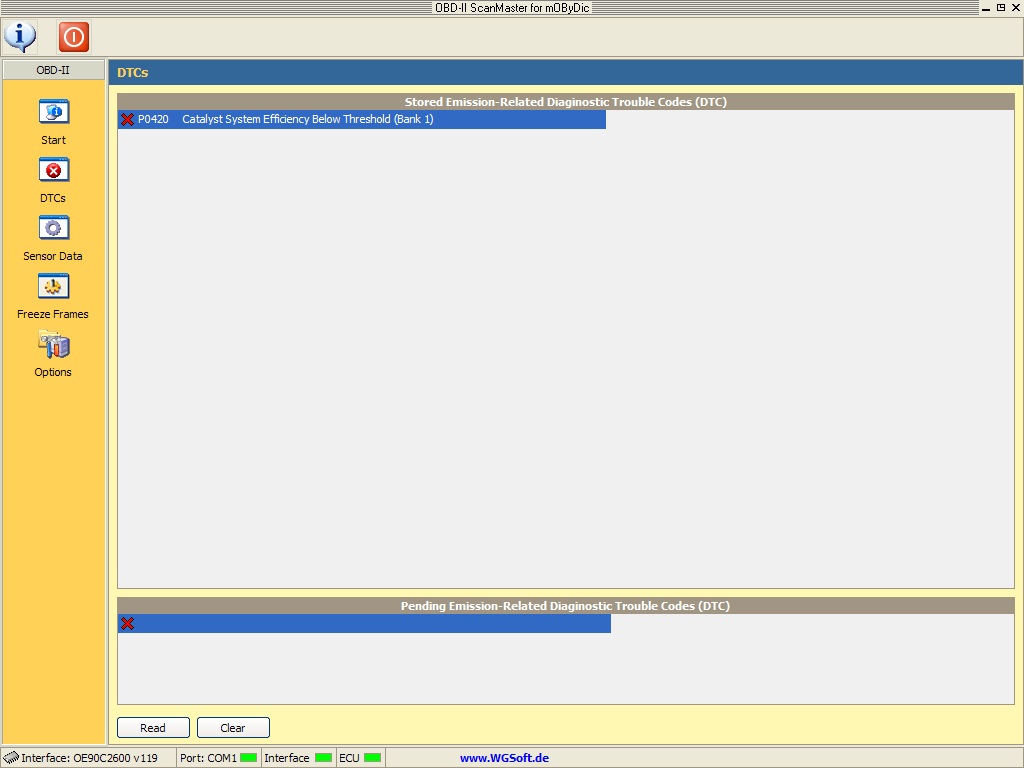The image size is (1024, 768).
Task: Click red X icon in pending codes list
Action: 127,624
